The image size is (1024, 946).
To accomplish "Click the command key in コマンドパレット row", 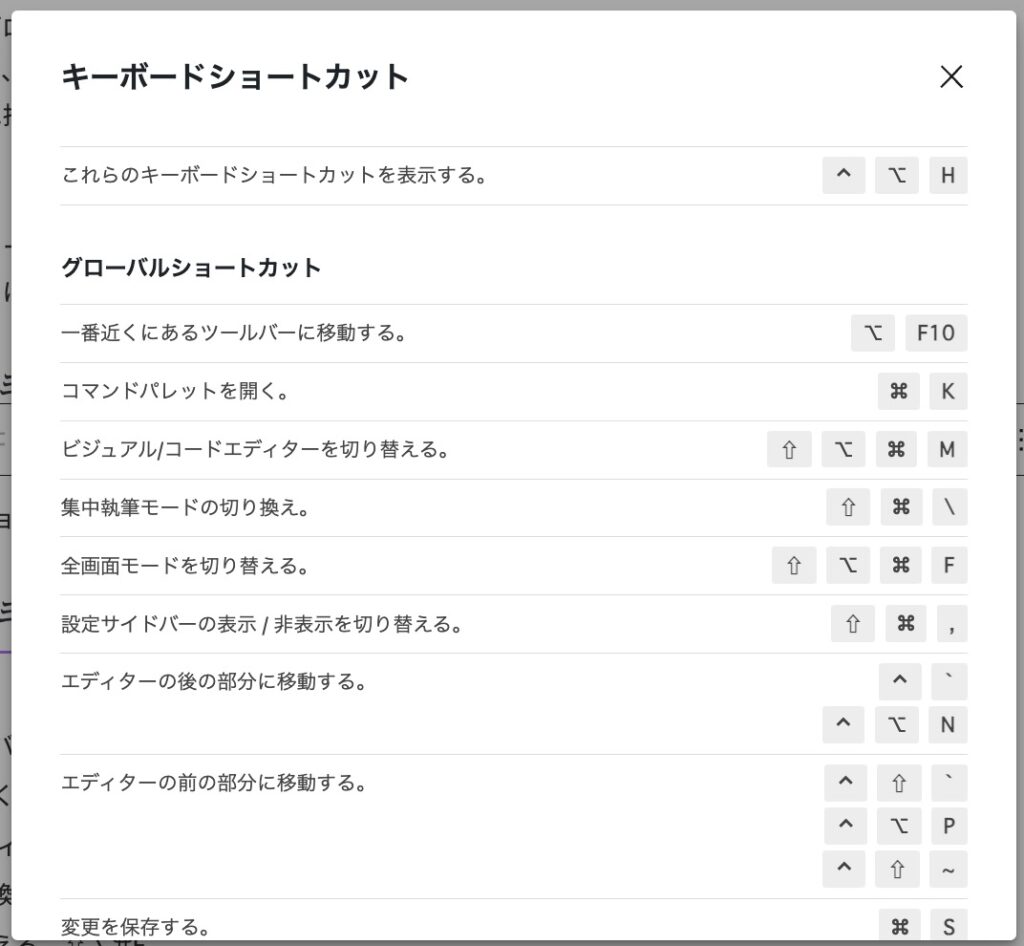I will click(898, 391).
